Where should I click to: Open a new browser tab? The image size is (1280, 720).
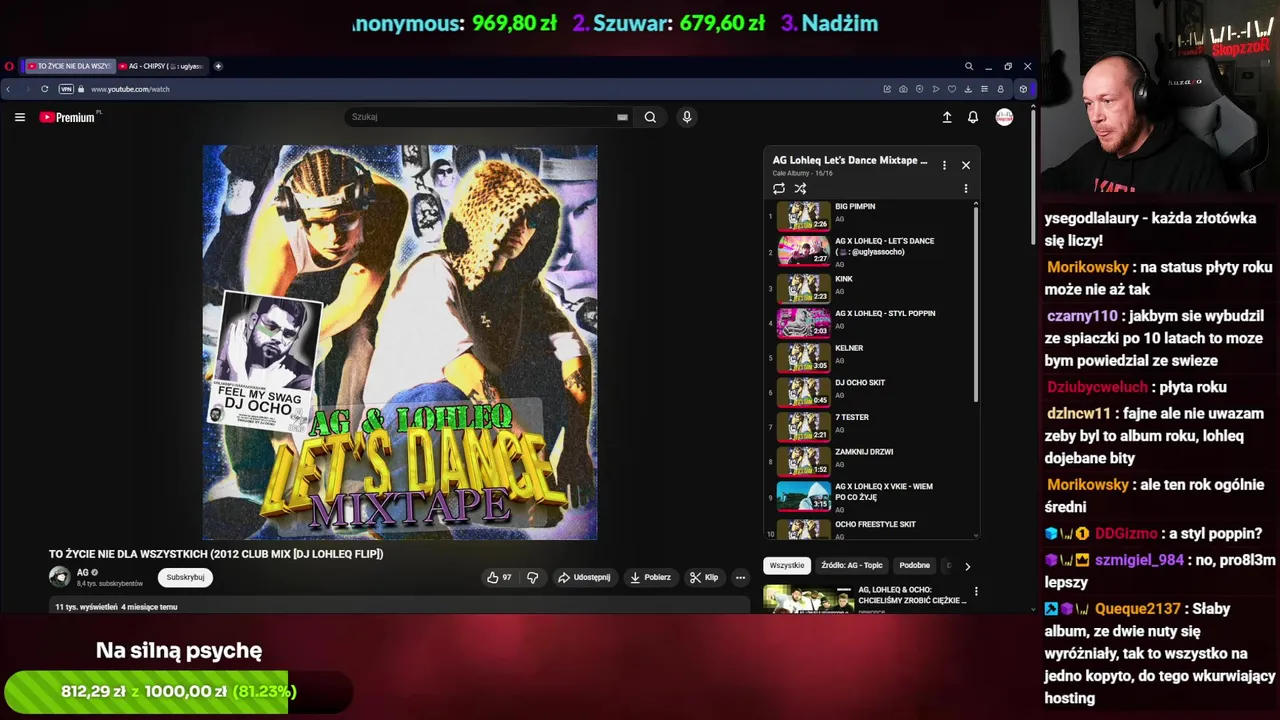point(218,66)
